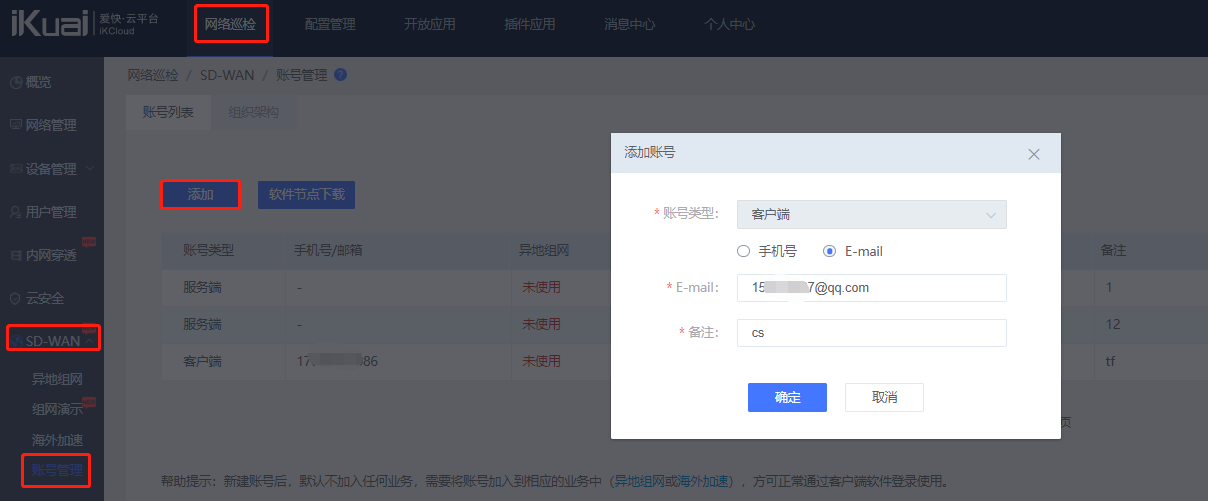Viewport: 1208px width, 501px height.
Task: Follow the 海外加速 link in help text
Action: pyautogui.click(x=704, y=481)
